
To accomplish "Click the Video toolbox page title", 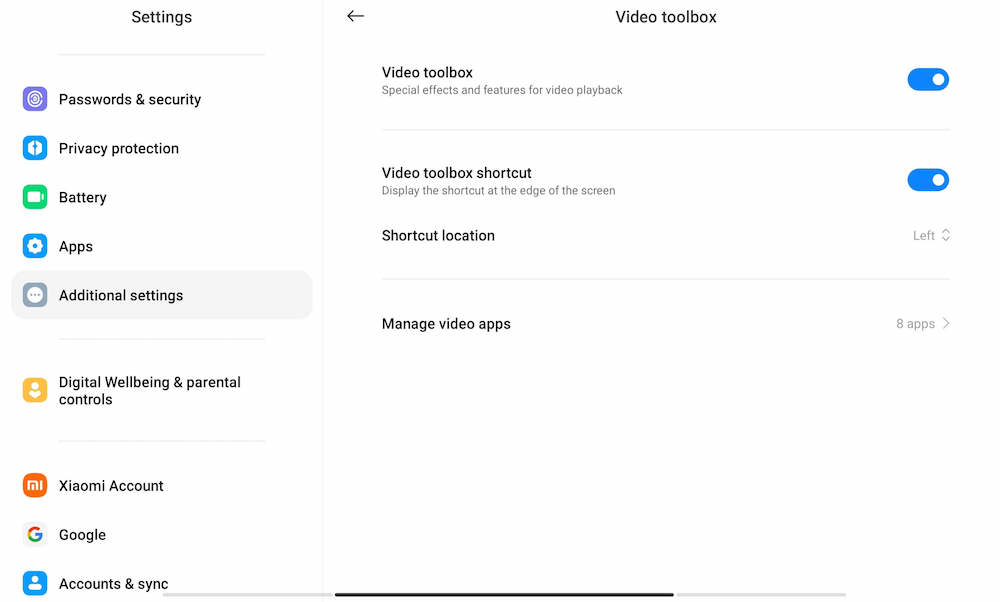I will click(x=666, y=17).
